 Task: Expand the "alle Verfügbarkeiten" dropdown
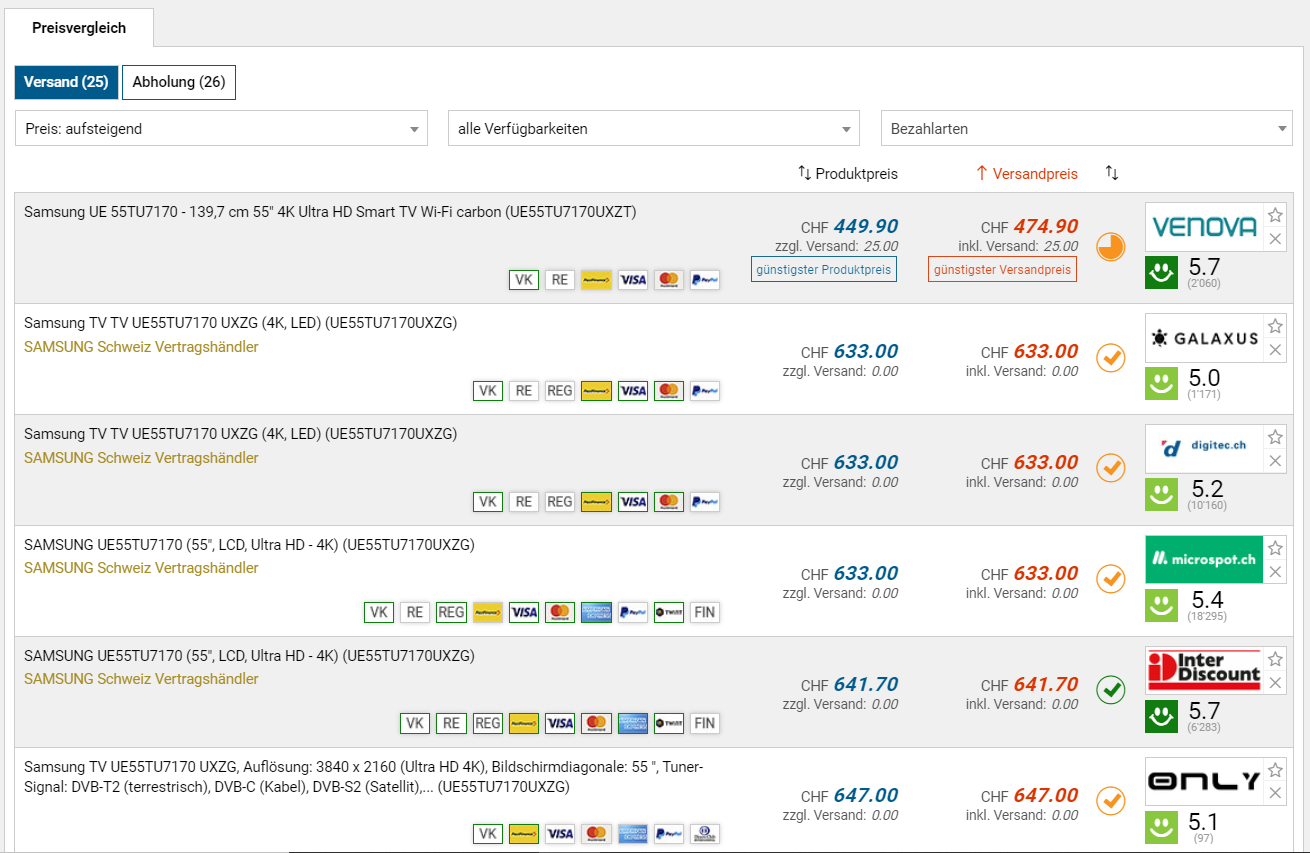(653, 129)
